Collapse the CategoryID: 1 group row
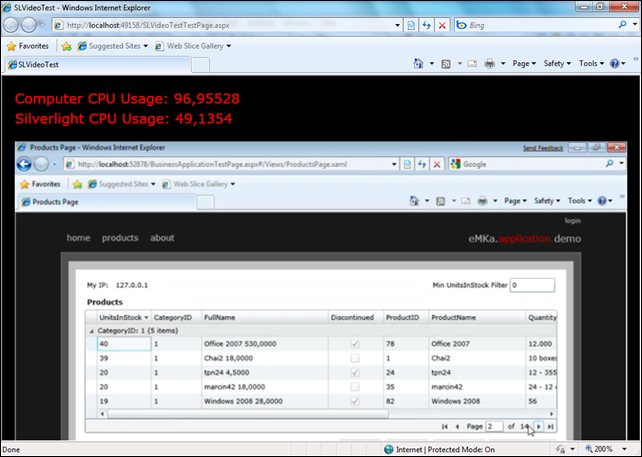 (91, 331)
